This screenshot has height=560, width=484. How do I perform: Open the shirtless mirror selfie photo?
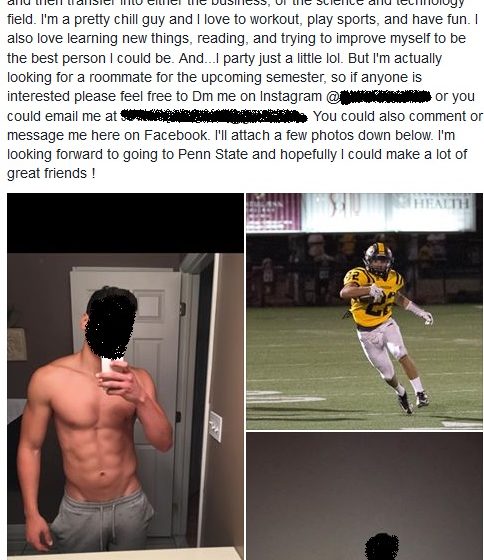pos(125,376)
